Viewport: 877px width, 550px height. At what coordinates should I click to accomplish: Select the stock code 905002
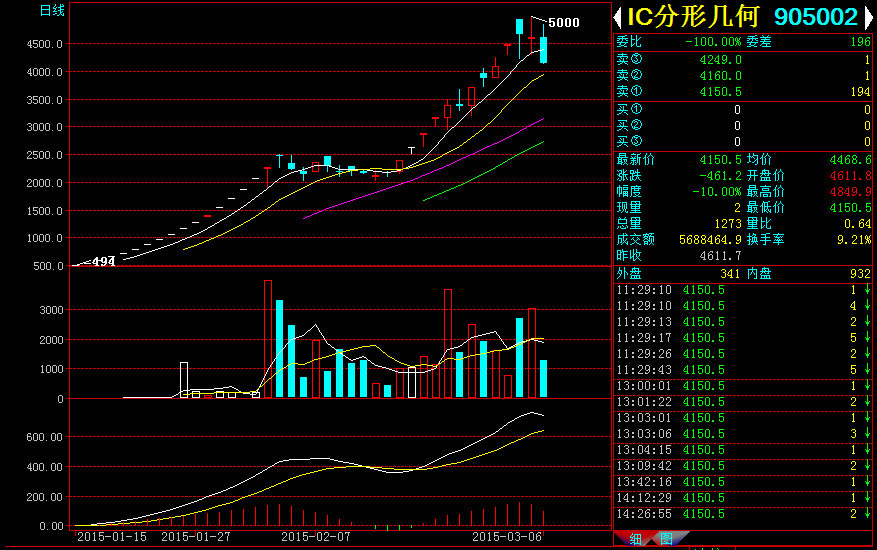coord(815,17)
